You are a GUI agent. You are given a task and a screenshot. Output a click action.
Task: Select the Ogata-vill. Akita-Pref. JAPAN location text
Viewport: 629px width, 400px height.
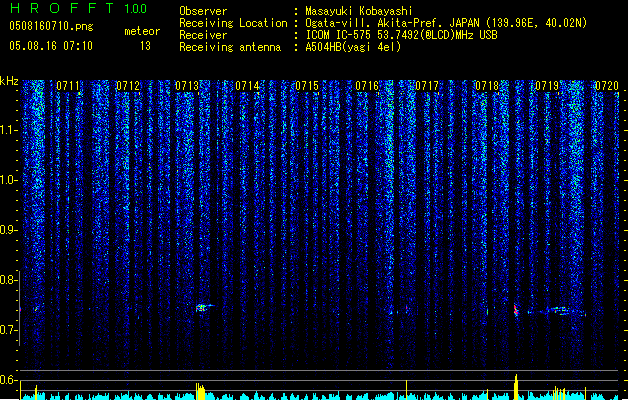click(446, 23)
